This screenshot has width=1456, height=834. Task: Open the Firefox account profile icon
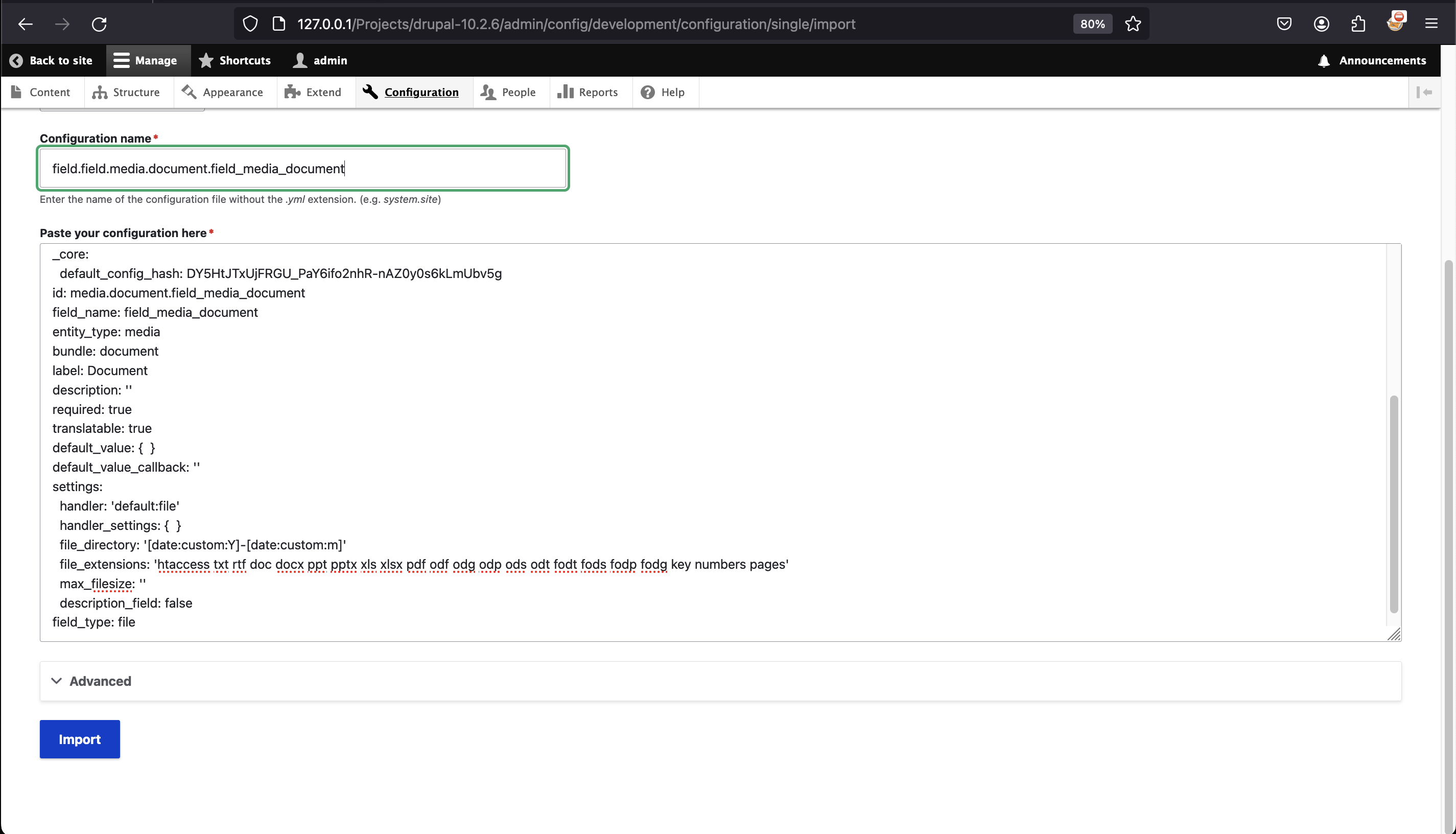click(1321, 24)
